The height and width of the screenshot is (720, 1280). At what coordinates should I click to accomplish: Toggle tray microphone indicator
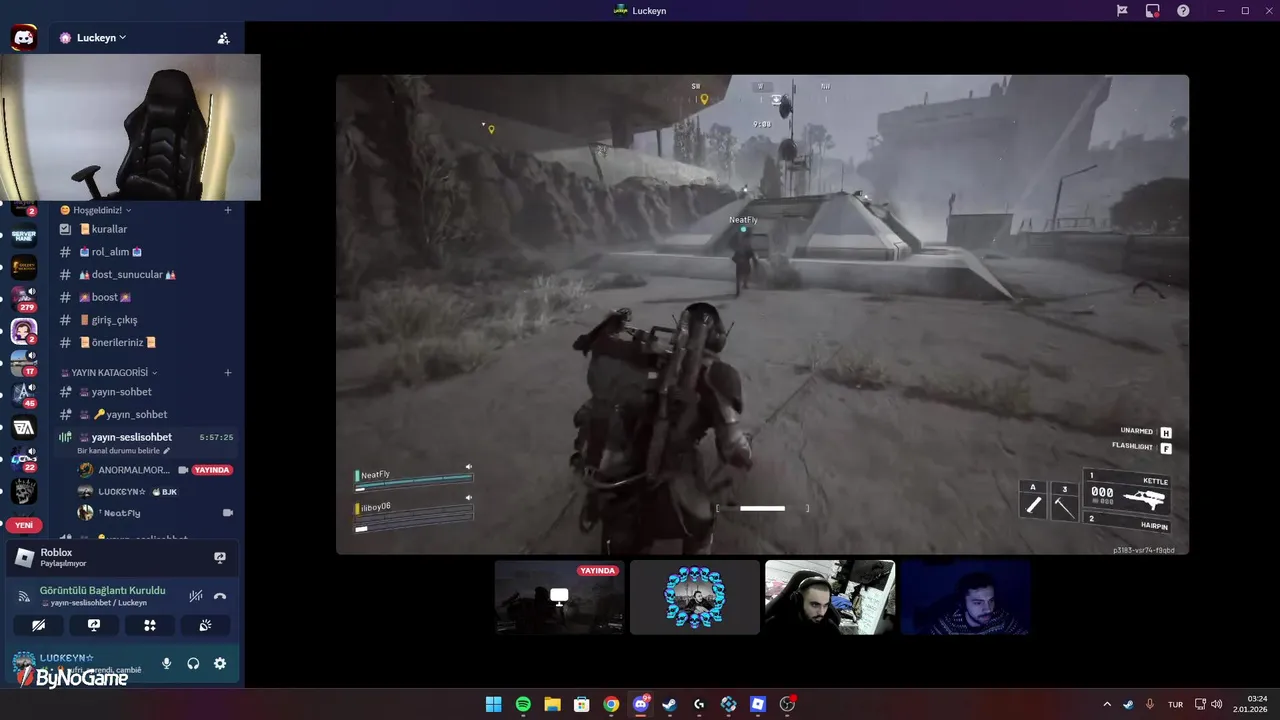(1150, 704)
